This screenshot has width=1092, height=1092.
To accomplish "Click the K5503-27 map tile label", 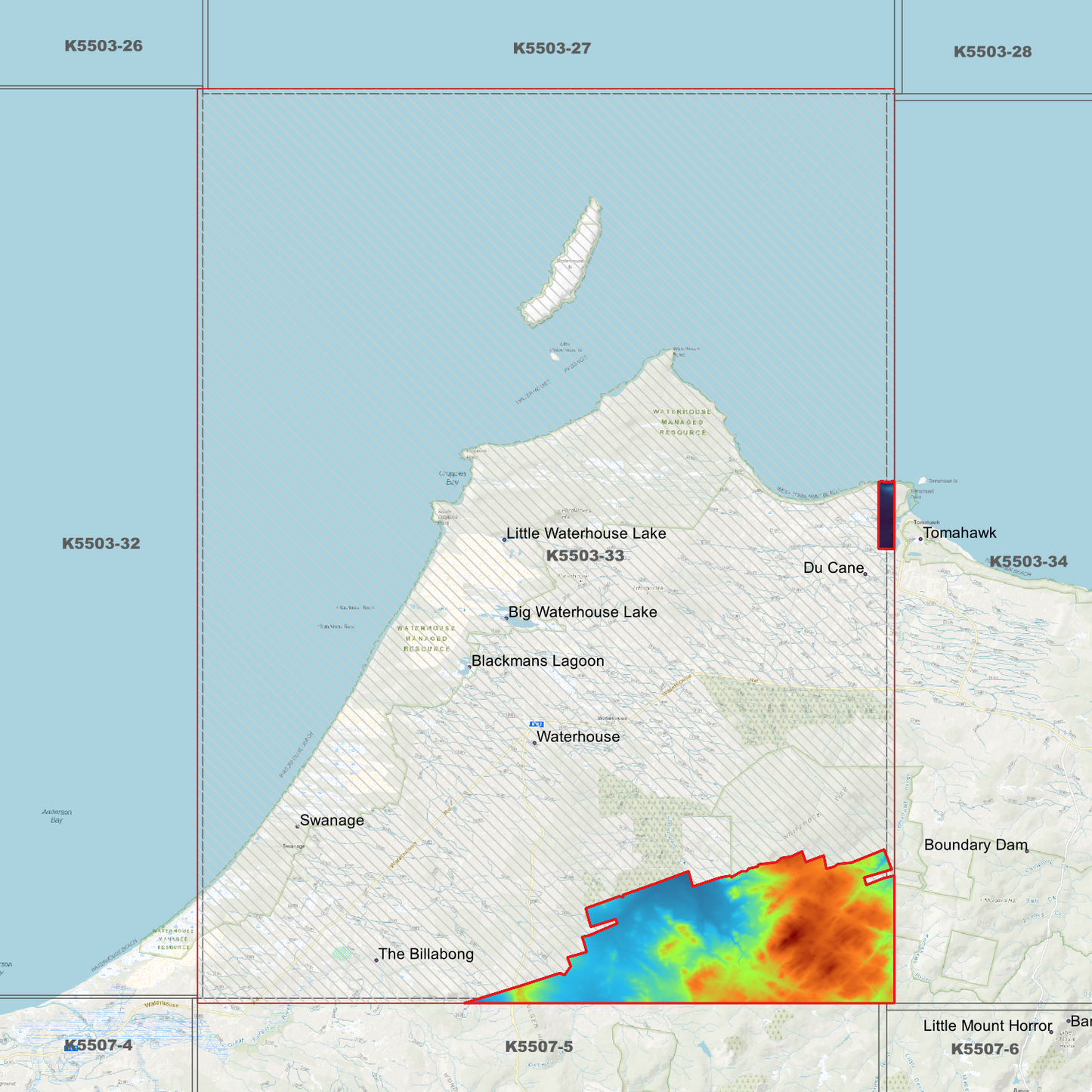I will [552, 48].
